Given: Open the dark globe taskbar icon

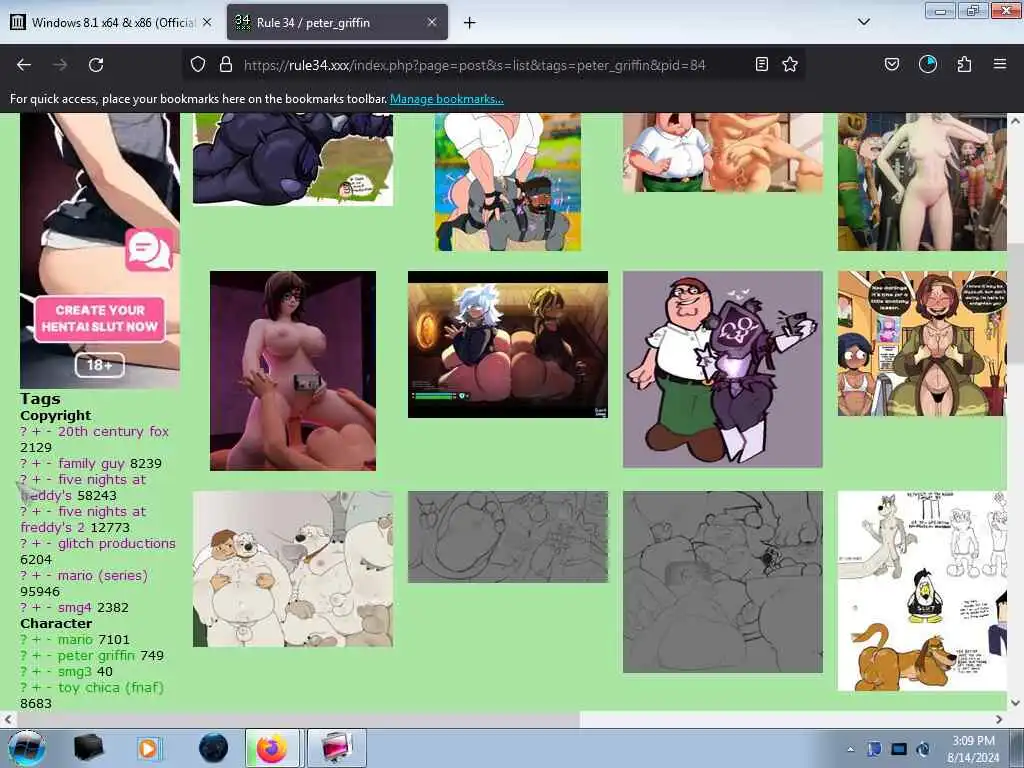Looking at the screenshot, I should 214,748.
